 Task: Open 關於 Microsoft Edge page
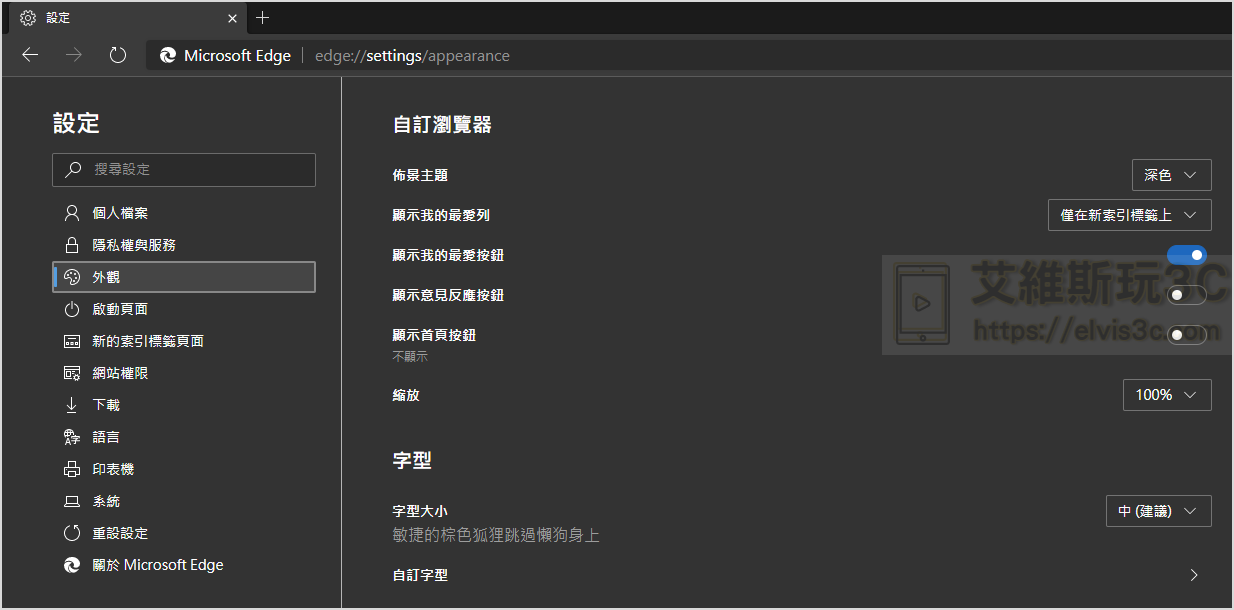(x=157, y=565)
